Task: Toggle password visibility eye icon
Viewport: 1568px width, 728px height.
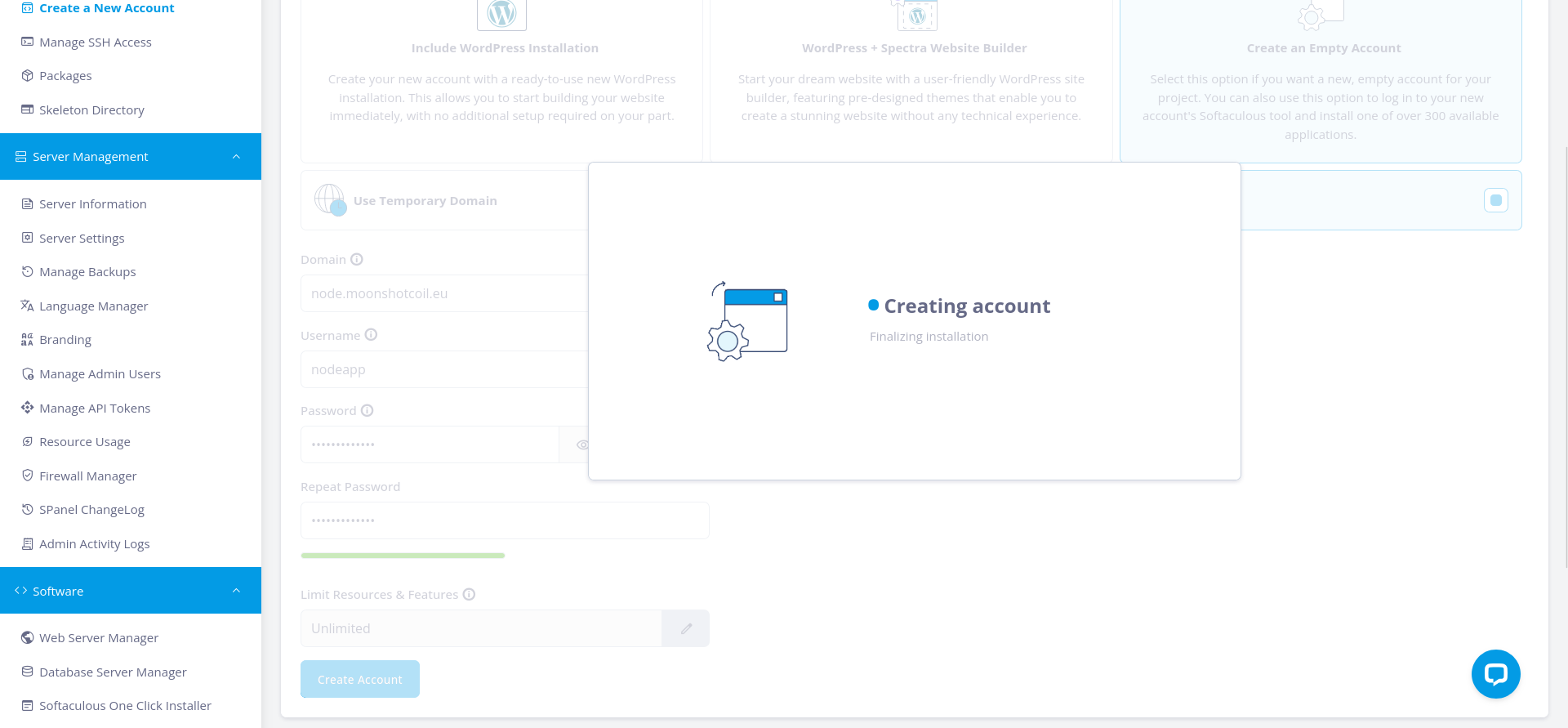Action: 581,444
